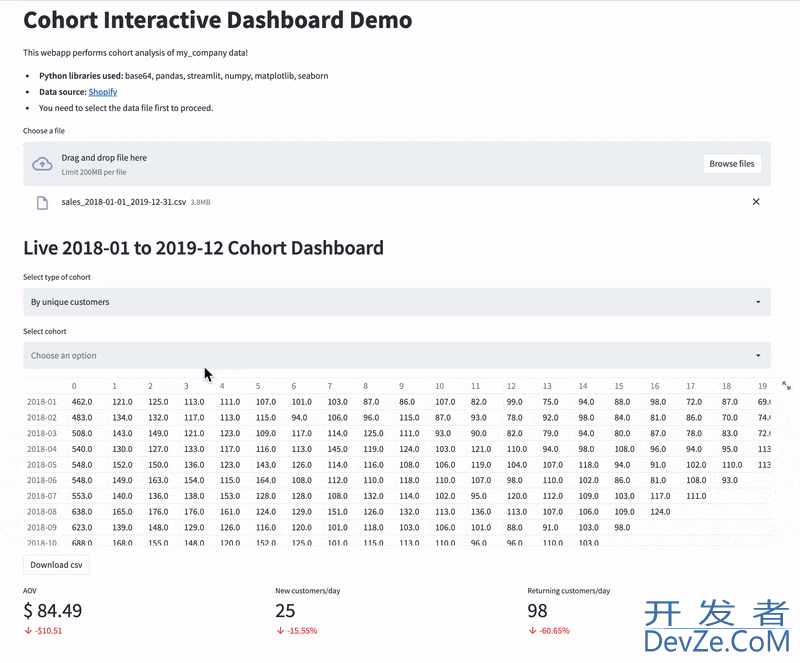Viewport: 800px width, 663px height.
Task: Expand the data table to fullscreen
Action: tap(786, 386)
